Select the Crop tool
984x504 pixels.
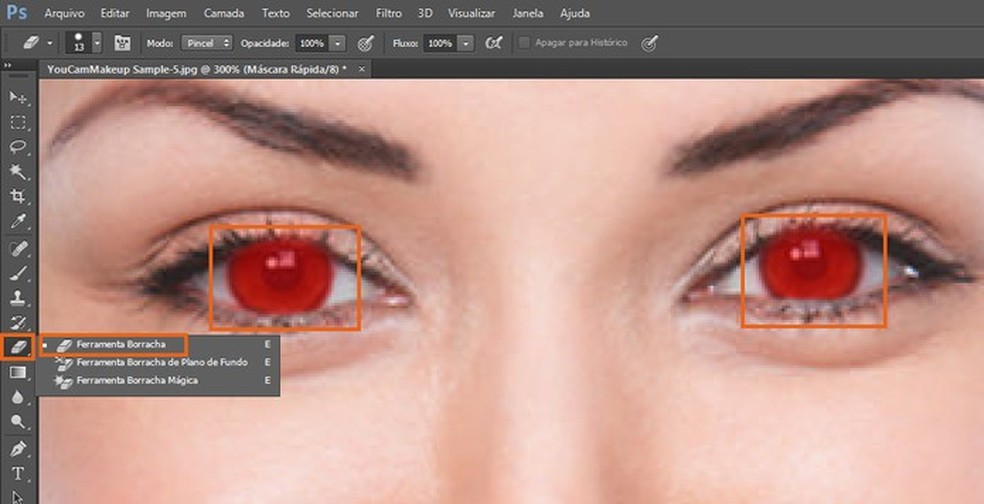point(18,196)
